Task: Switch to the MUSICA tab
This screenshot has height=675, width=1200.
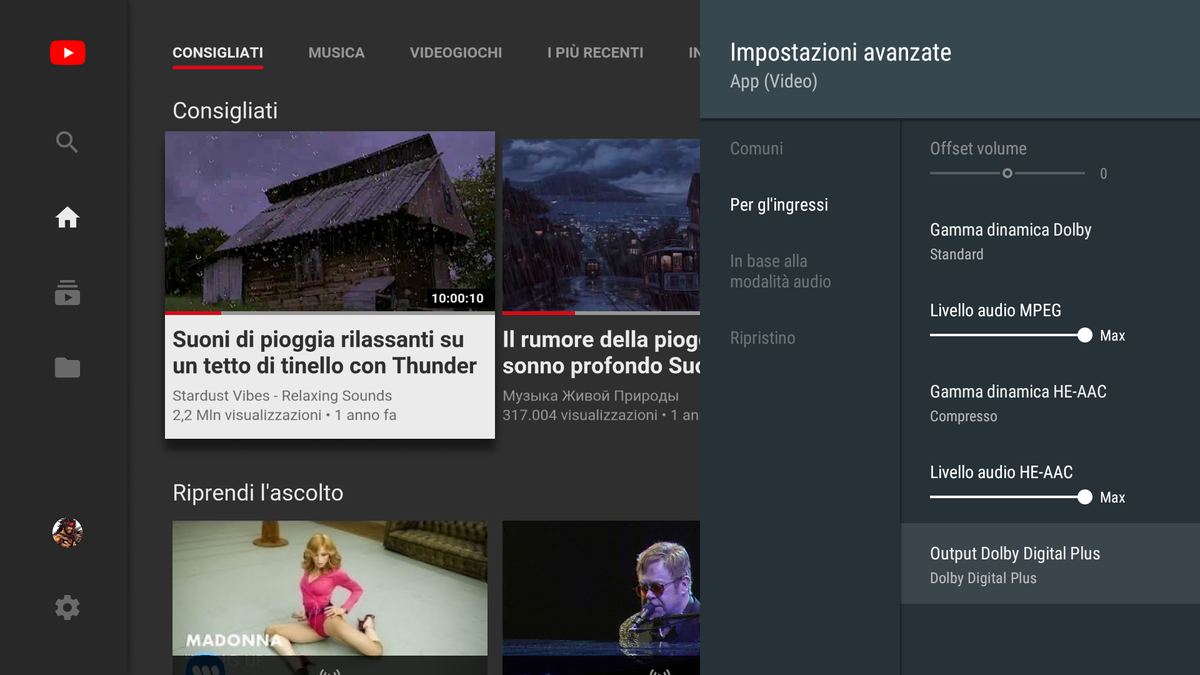Action: coord(336,52)
